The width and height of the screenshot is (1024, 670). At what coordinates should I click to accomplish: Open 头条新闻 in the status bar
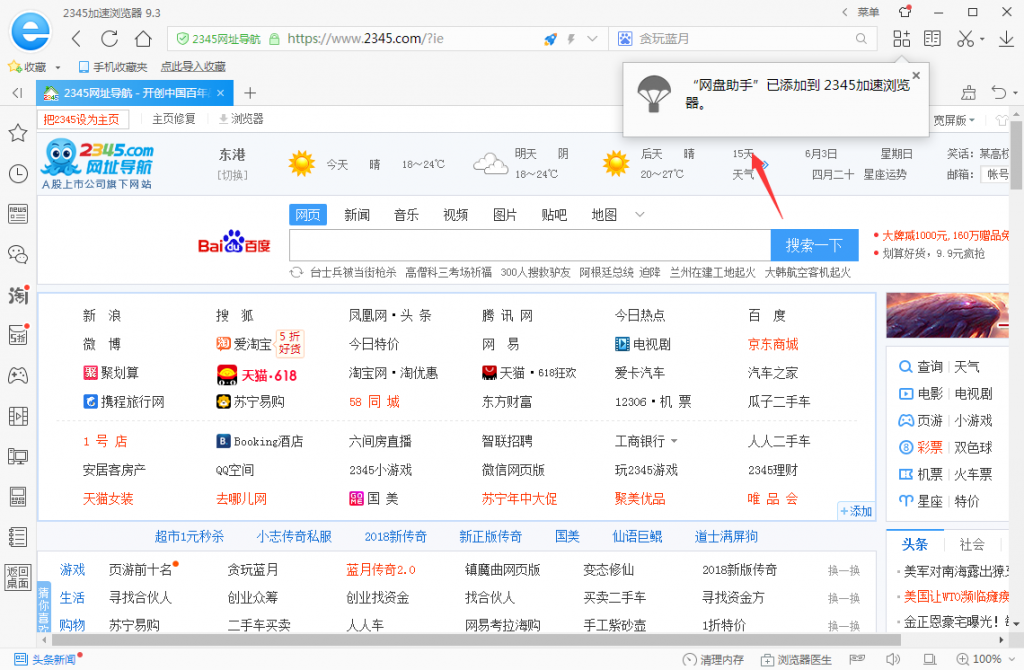pos(45,660)
